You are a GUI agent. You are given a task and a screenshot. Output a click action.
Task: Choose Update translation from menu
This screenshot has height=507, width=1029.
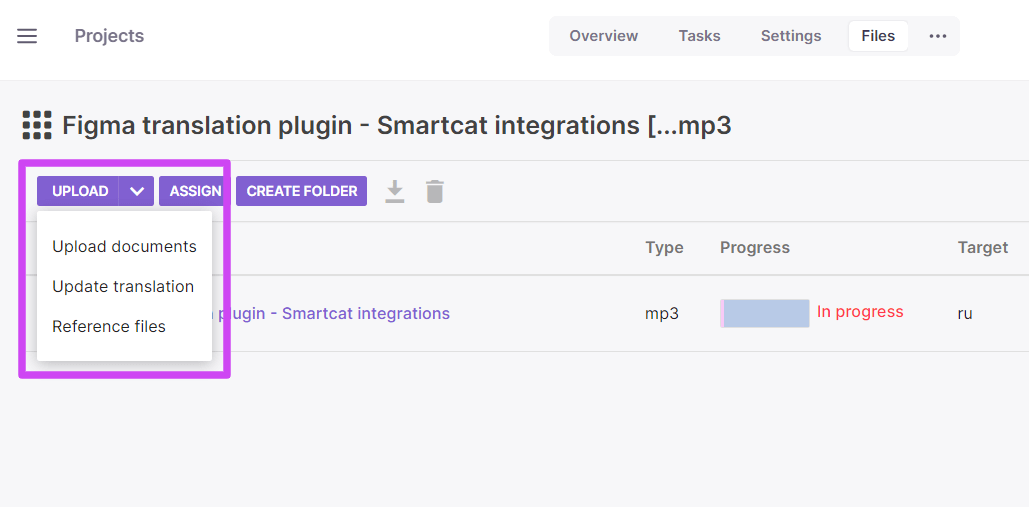point(125,287)
